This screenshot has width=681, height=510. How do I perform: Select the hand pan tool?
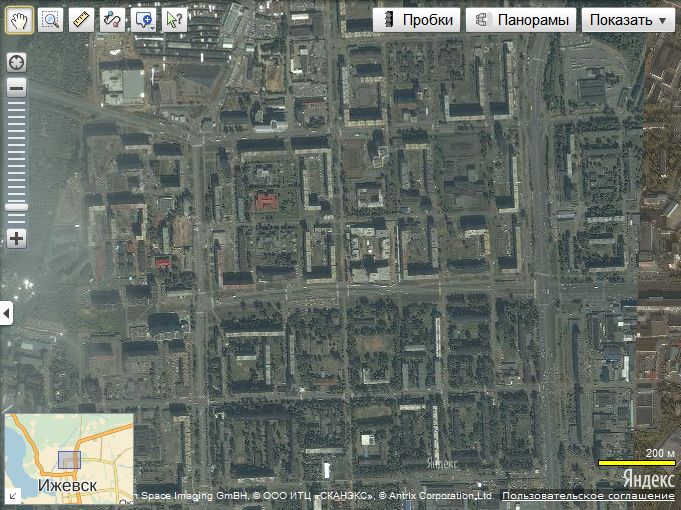pyautogui.click(x=20, y=19)
